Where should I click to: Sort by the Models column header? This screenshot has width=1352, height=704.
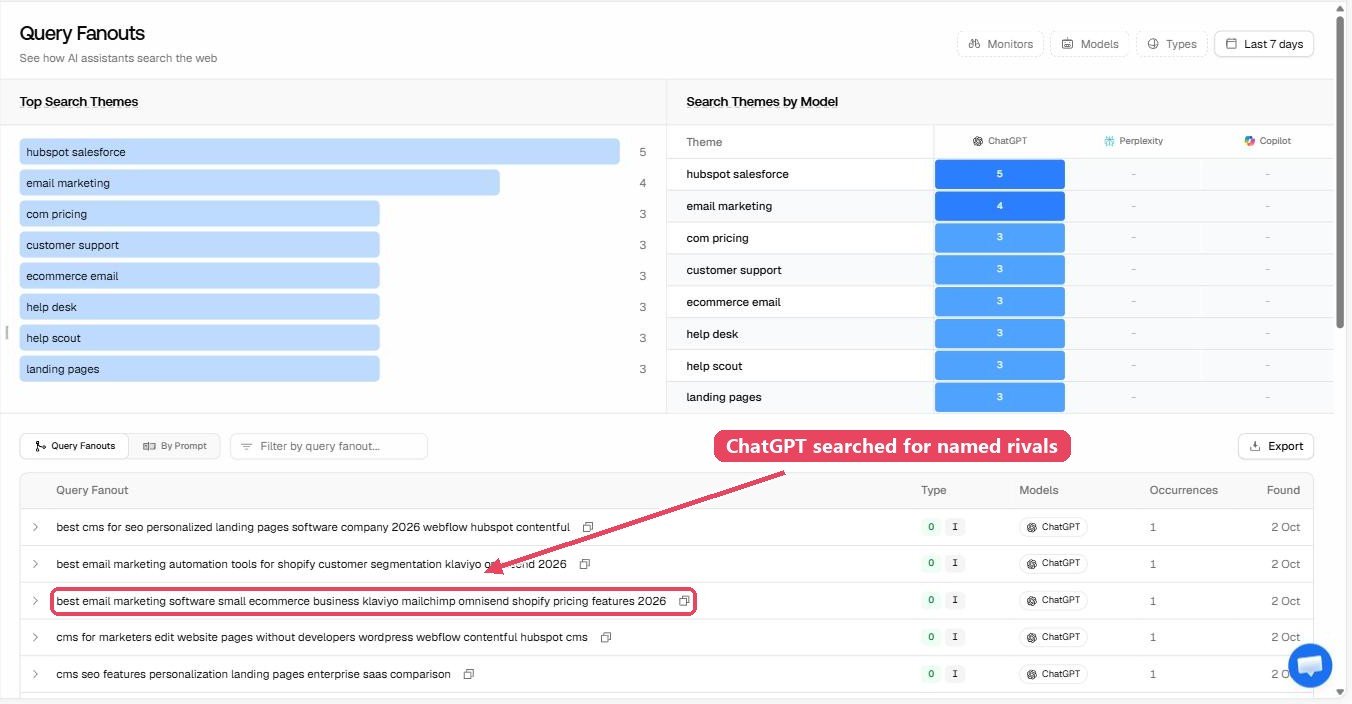[x=1039, y=490]
